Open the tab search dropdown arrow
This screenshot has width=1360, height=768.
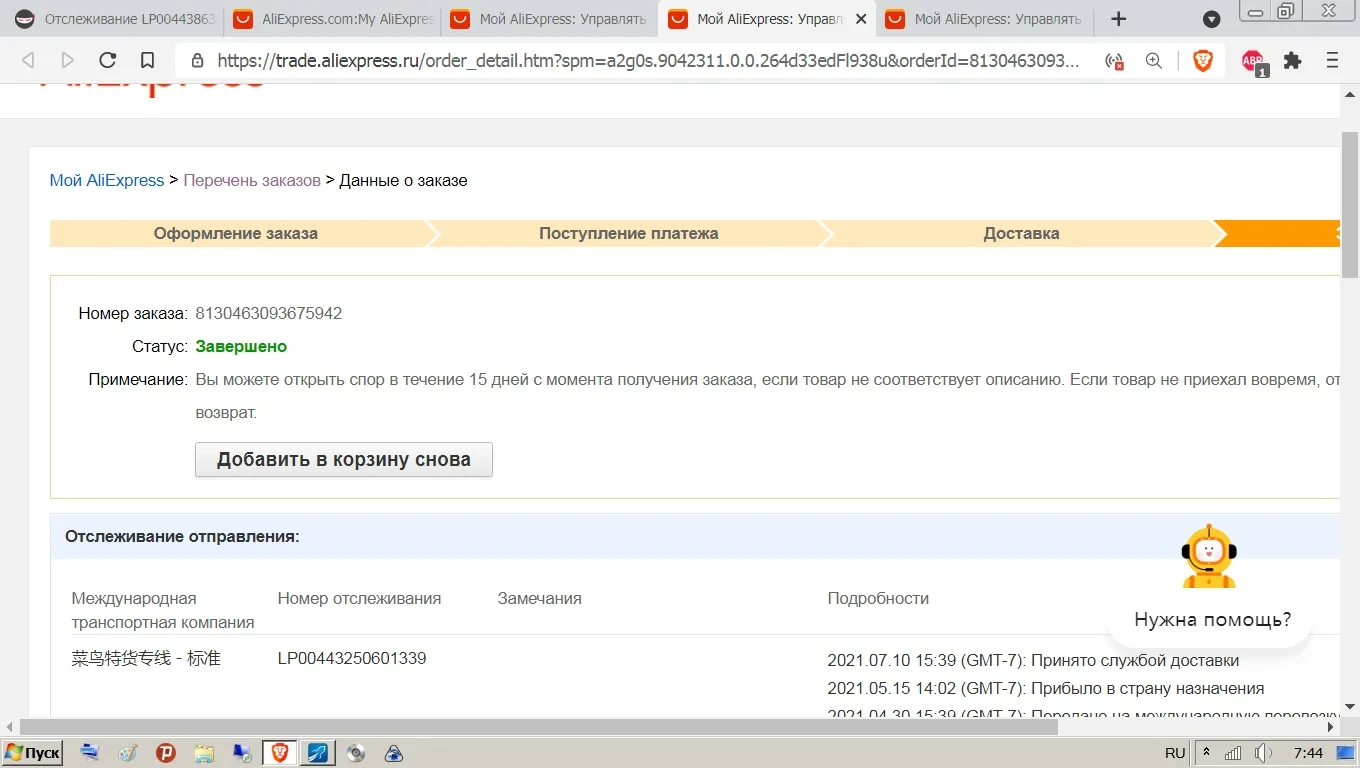pos(1211,19)
